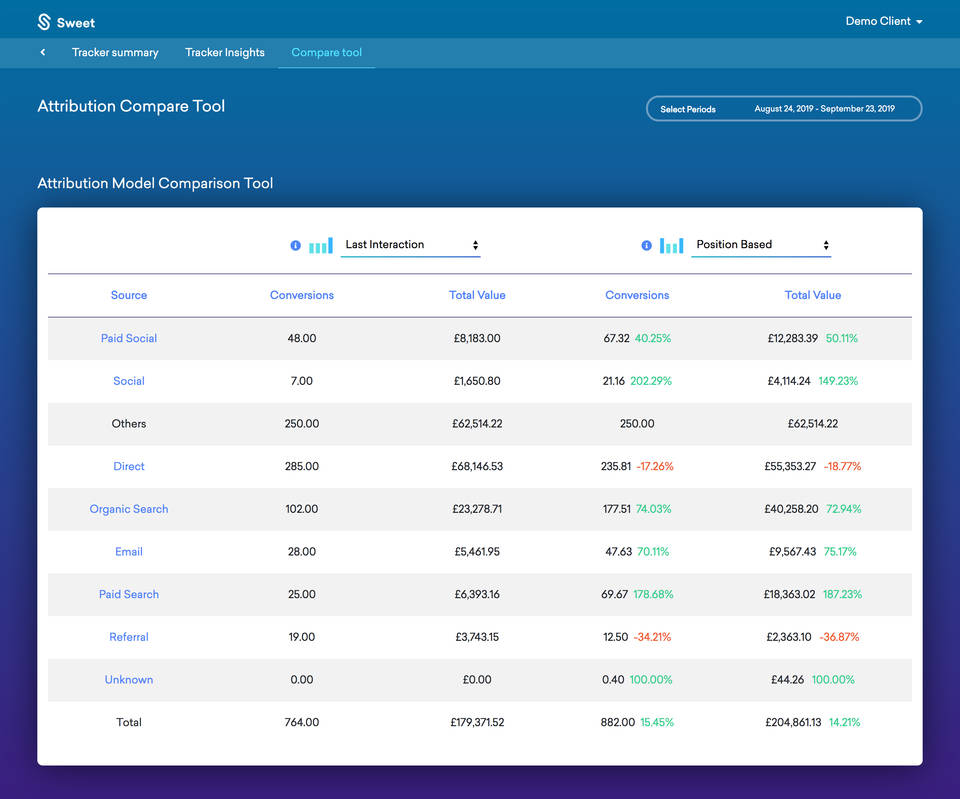Click Last Interaction Conversions column header

302,295
